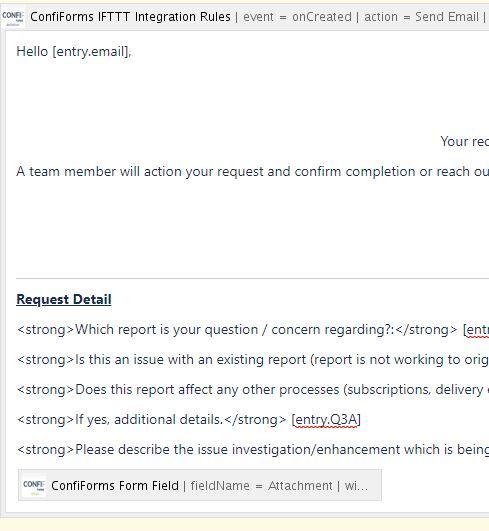Select the ConfiForms Form Field Attachment macro
This screenshot has height=531, width=489.
click(x=200, y=485)
